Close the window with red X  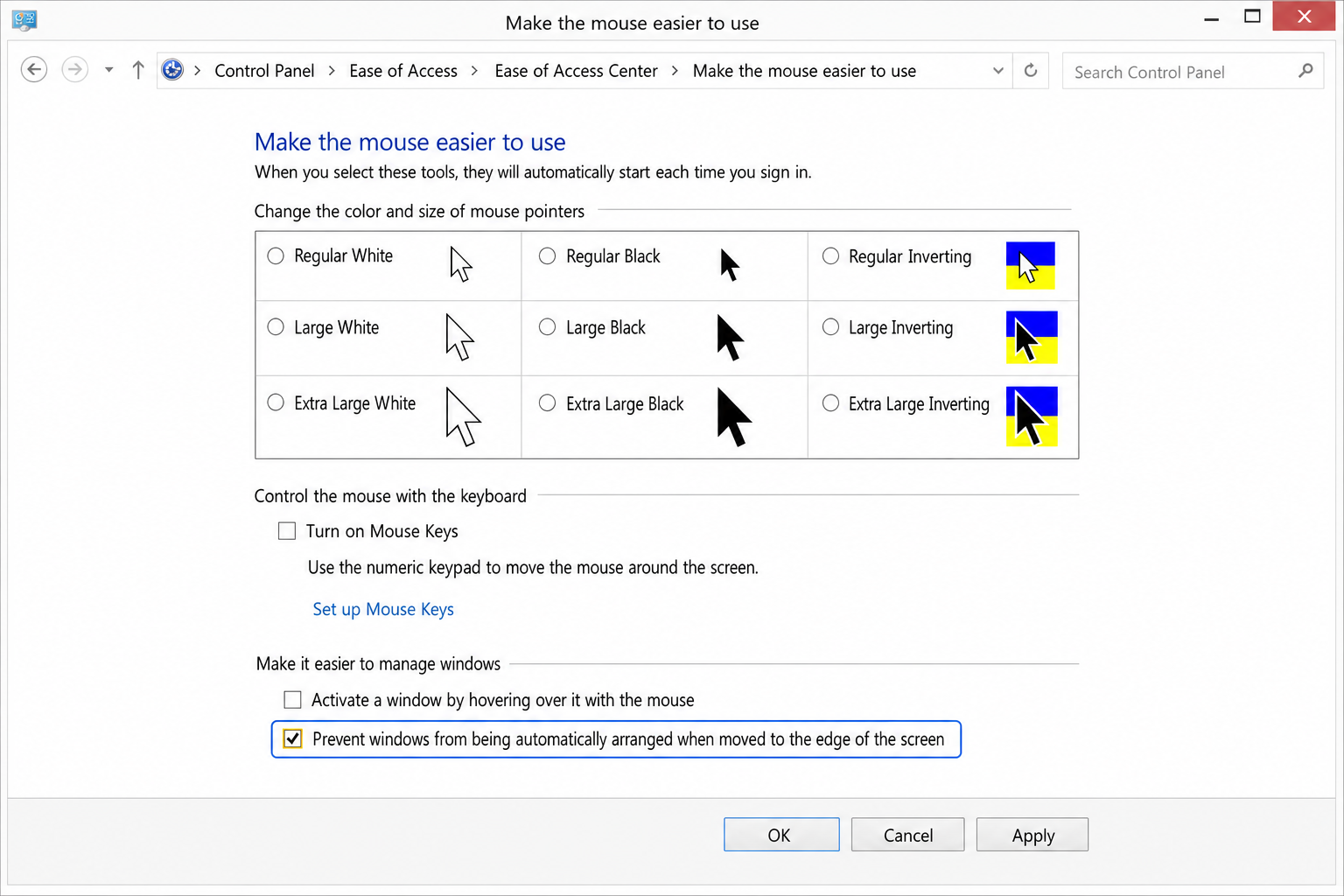[1304, 17]
